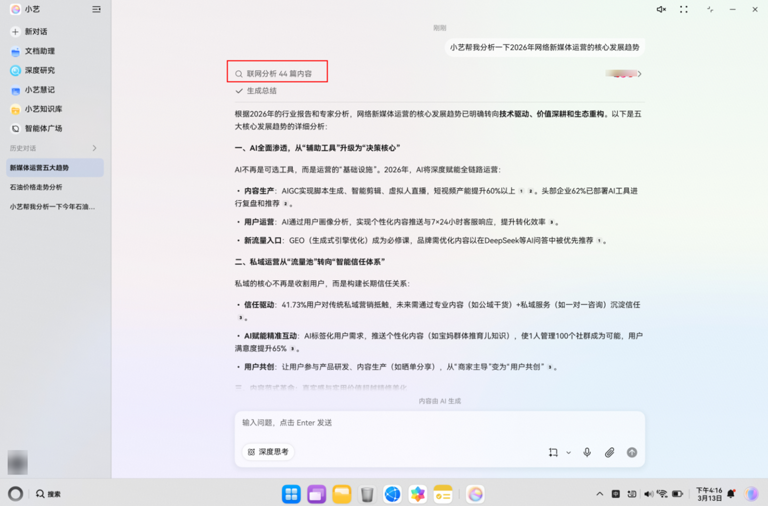Click the input method tray icon
Image resolution: width=768 pixels, height=506 pixels.
[x=616, y=494]
